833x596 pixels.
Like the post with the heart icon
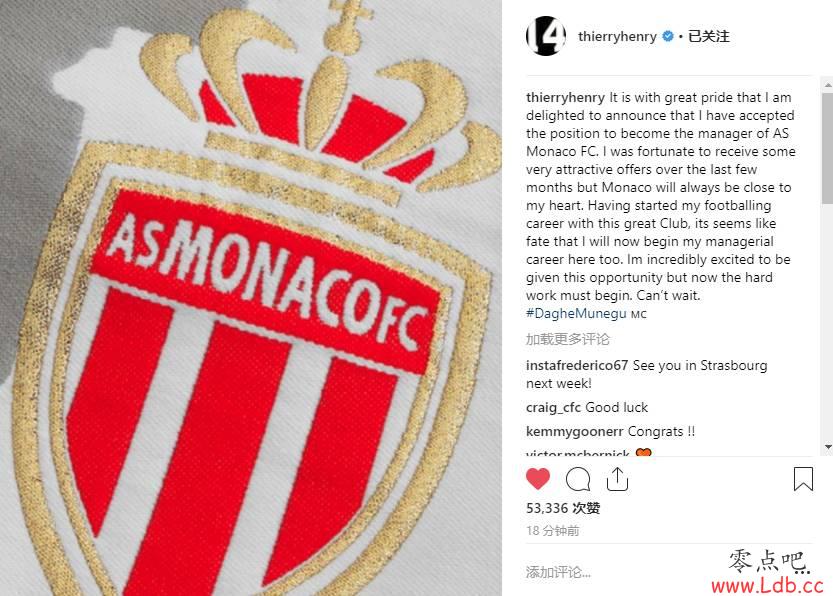(538, 479)
